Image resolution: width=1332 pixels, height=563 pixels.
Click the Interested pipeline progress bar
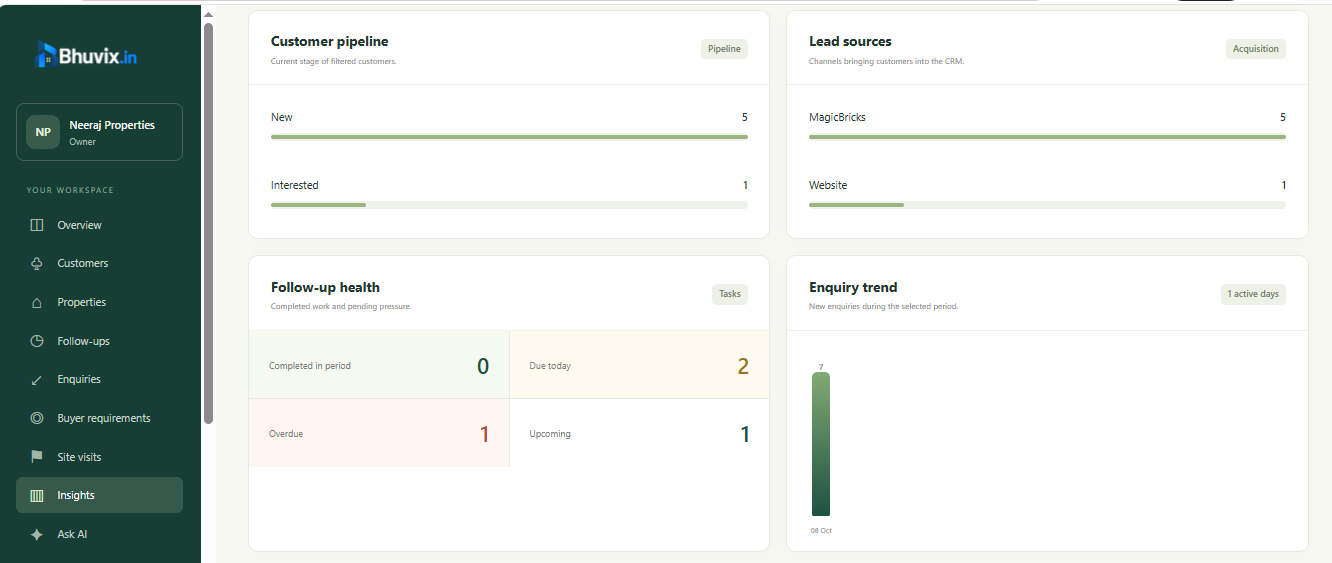pyautogui.click(x=509, y=205)
